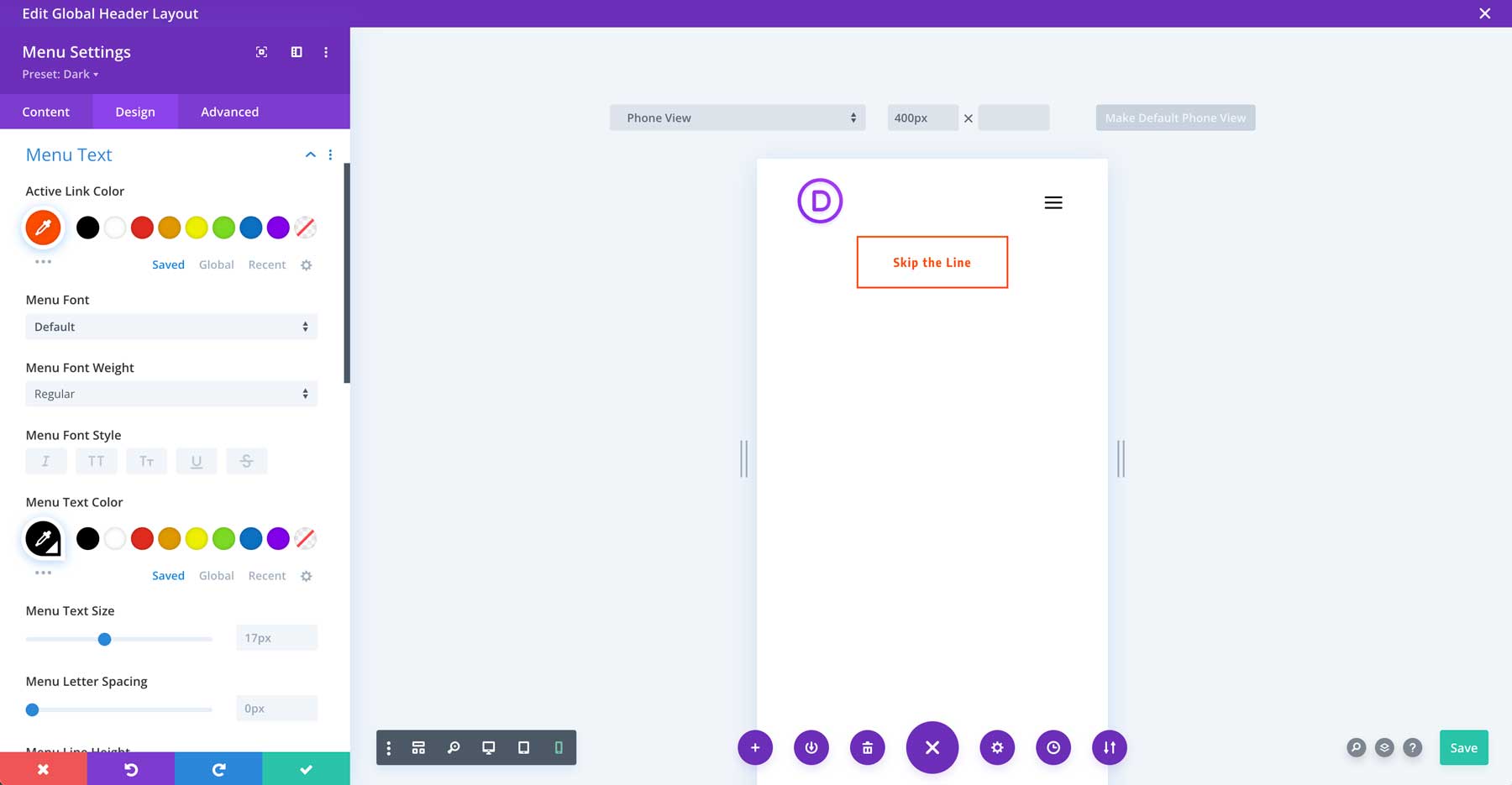This screenshot has height=785, width=1512.
Task: Switch to Desktop view in the bottom toolbar
Action: (x=488, y=747)
